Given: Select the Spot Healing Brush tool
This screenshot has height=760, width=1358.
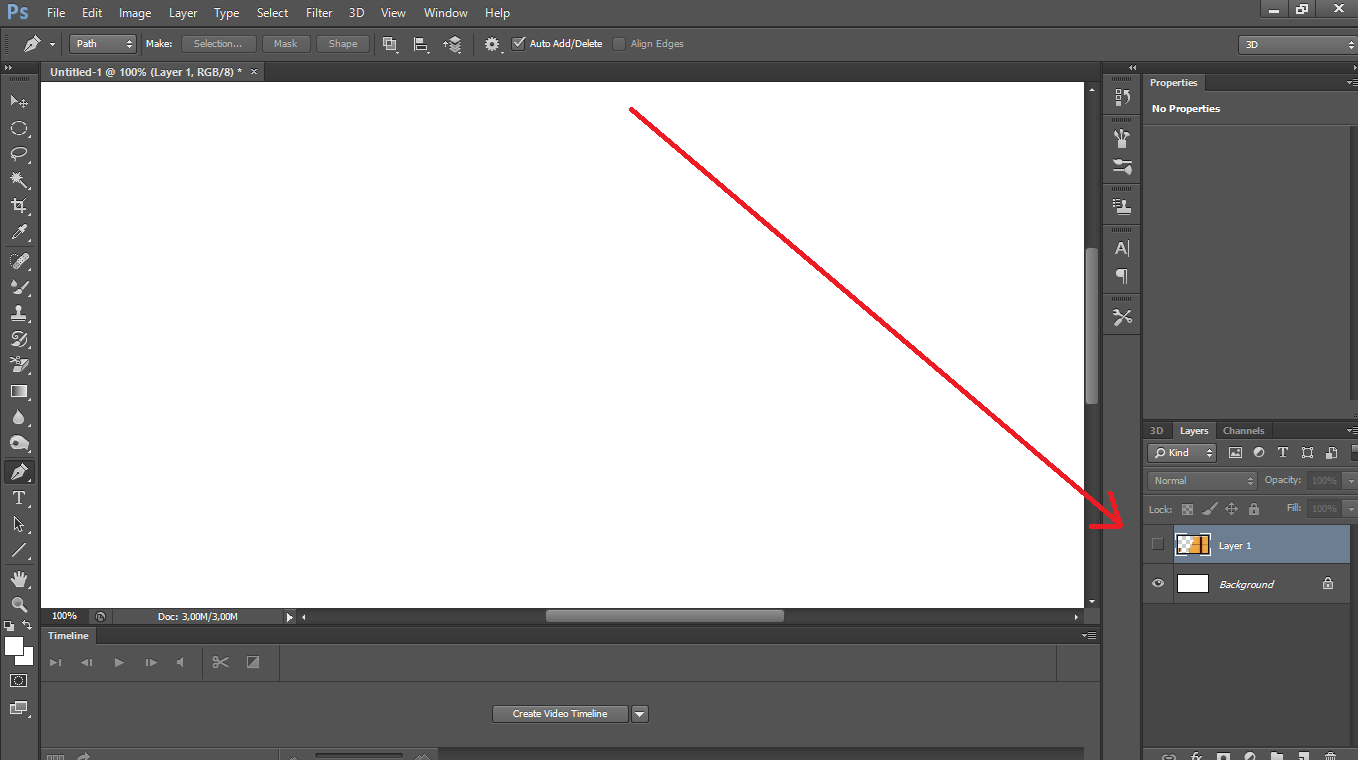Looking at the screenshot, I should [x=19, y=261].
